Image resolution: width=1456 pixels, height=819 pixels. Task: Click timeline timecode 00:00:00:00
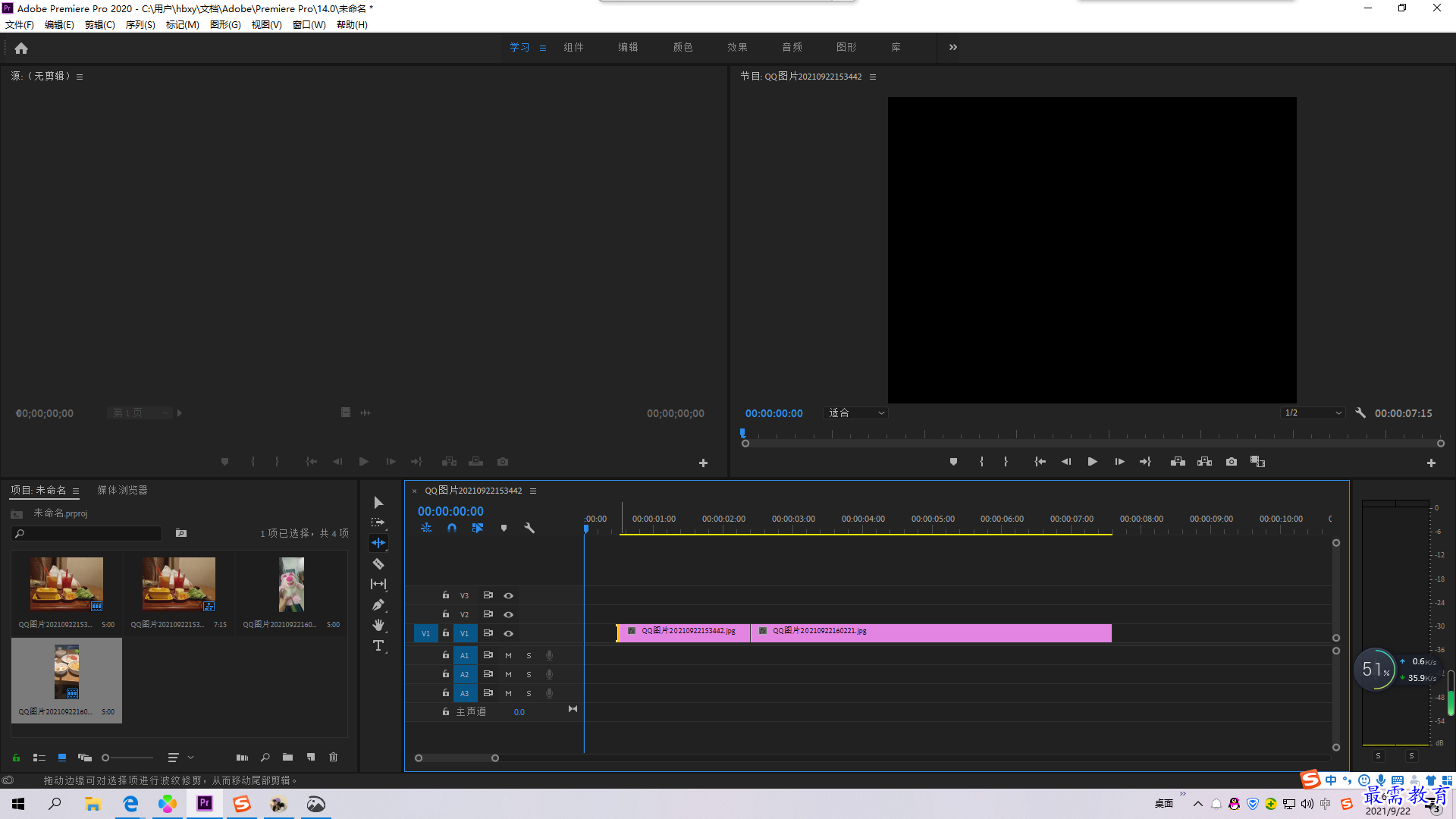point(450,511)
